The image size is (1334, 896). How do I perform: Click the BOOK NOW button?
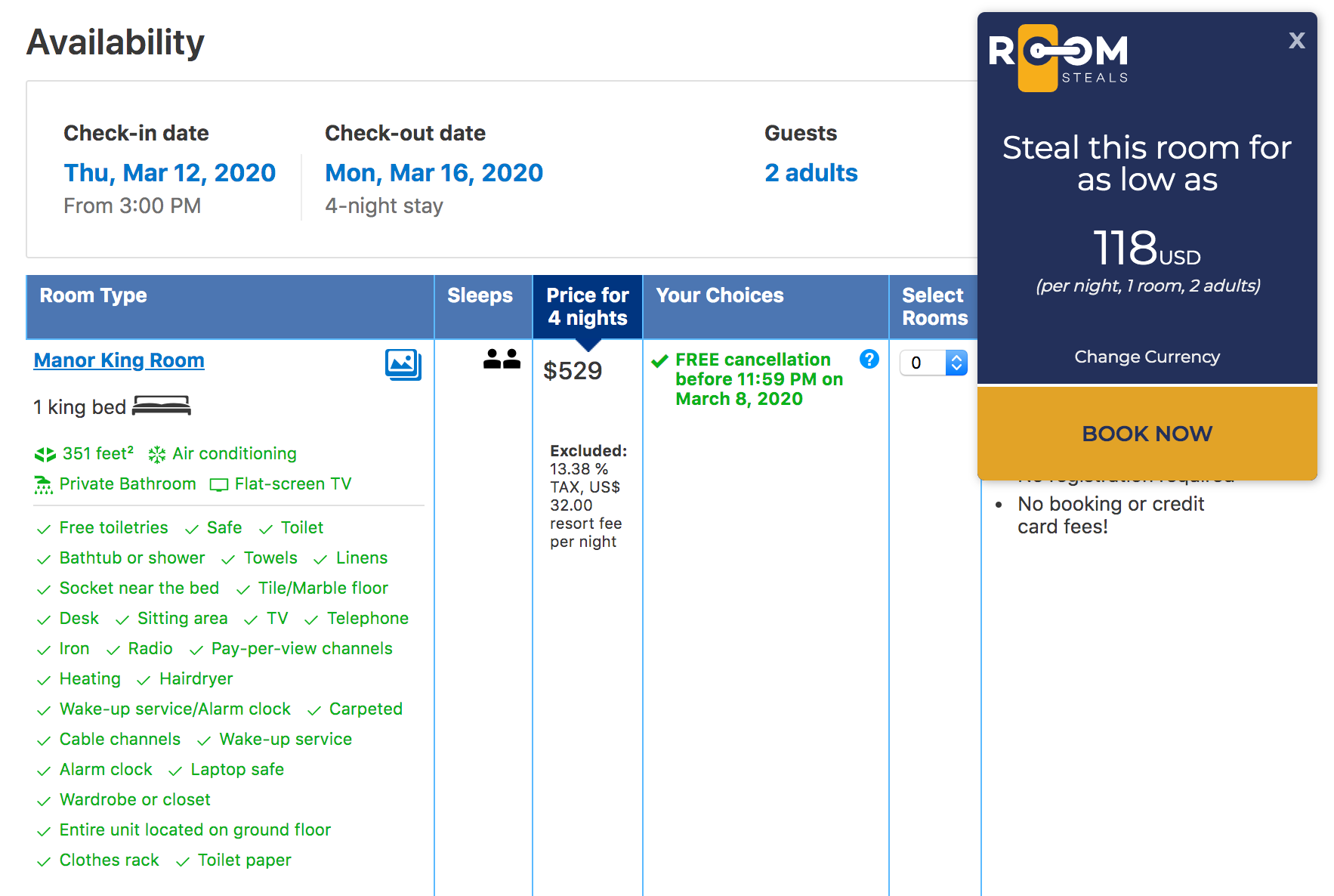click(x=1147, y=433)
